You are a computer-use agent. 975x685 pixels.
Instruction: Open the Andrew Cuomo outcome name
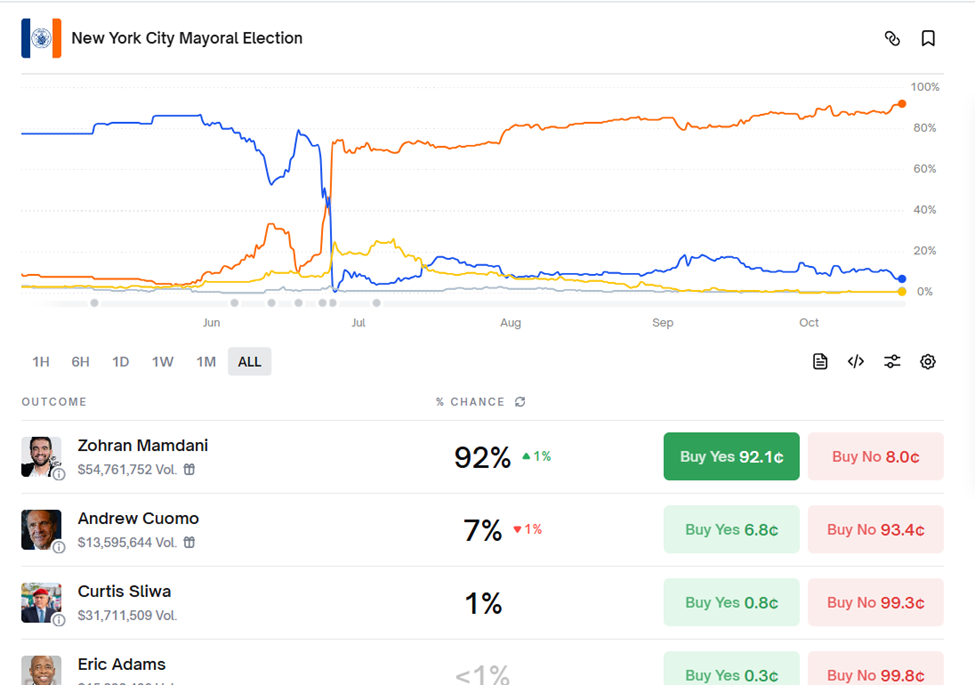coord(138,519)
